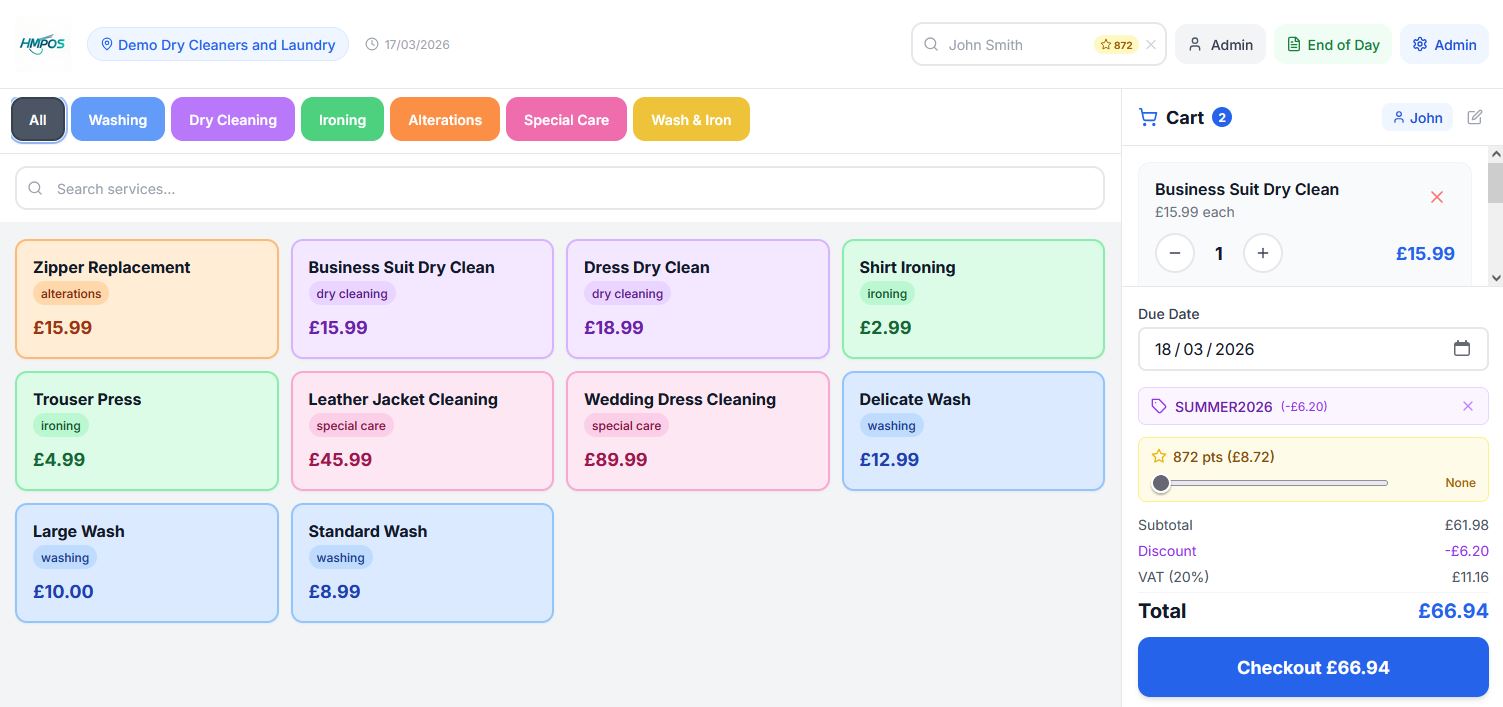
Task: Open the Admin settings with gear icon
Action: click(x=1444, y=45)
